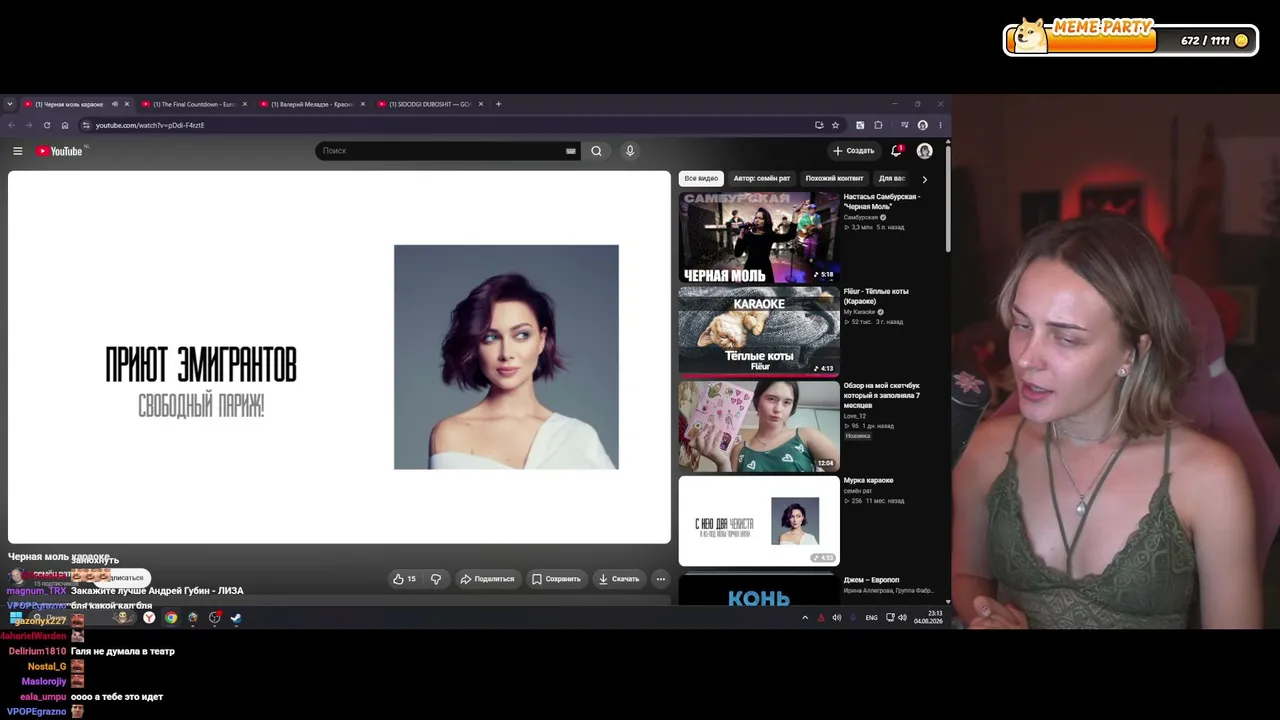Go to the browser home page

pyautogui.click(x=65, y=125)
